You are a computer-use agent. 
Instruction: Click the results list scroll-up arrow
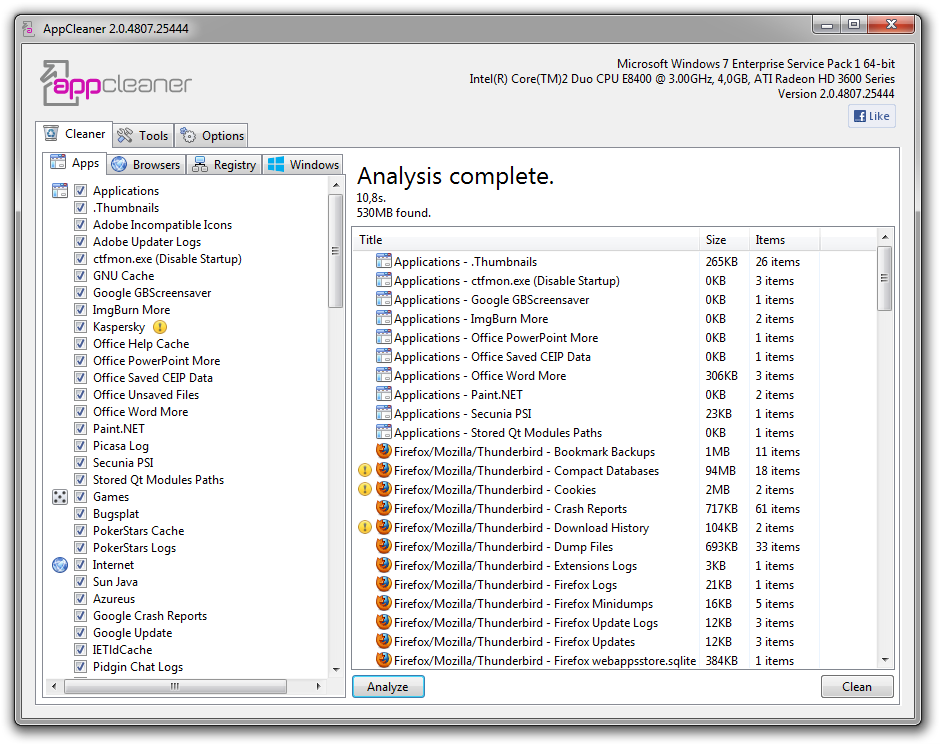(x=885, y=237)
